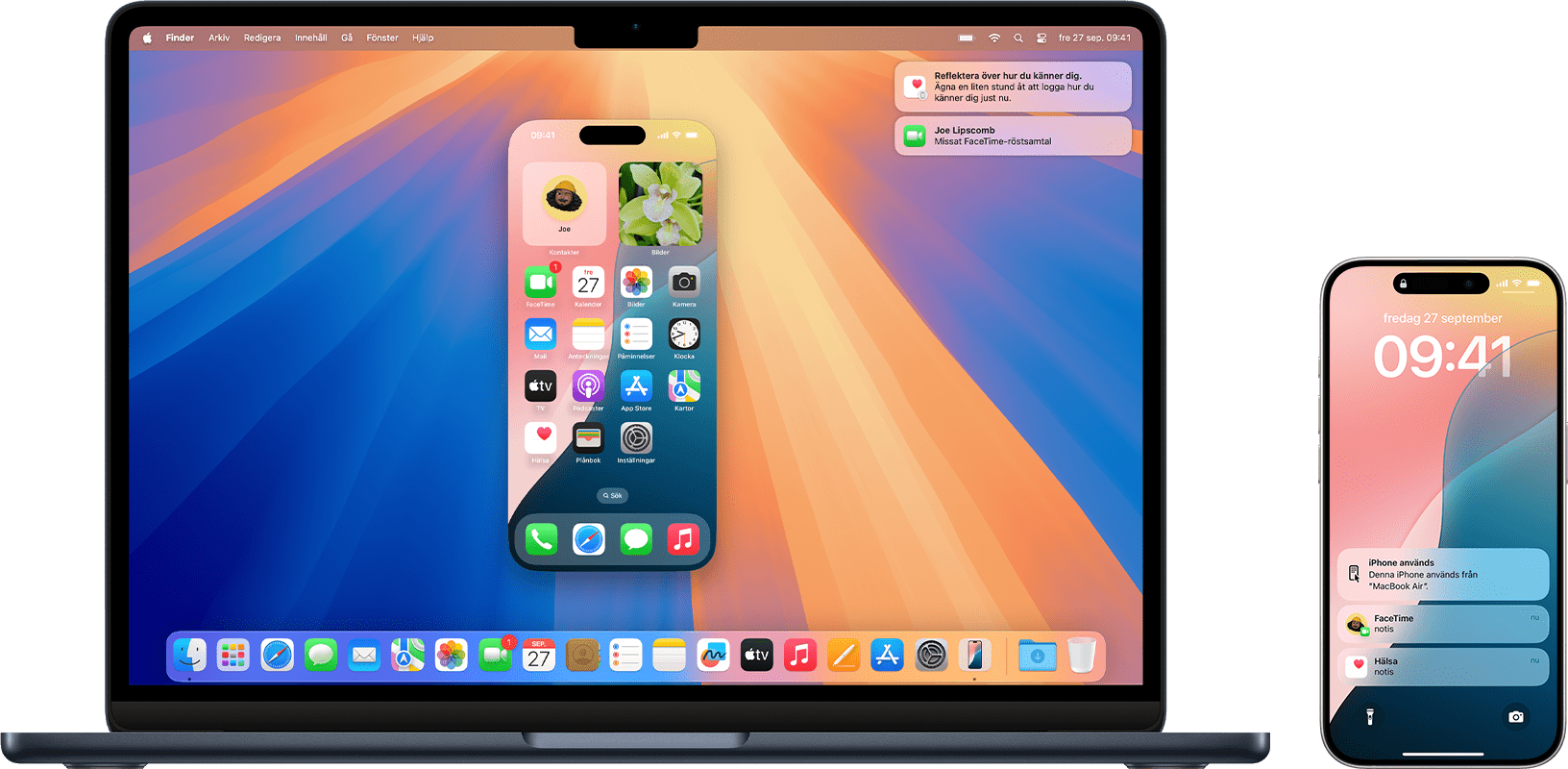This screenshot has height=769, width=1568.
Task: Open Bilder app icon on mirrored iPhone
Action: click(x=636, y=283)
